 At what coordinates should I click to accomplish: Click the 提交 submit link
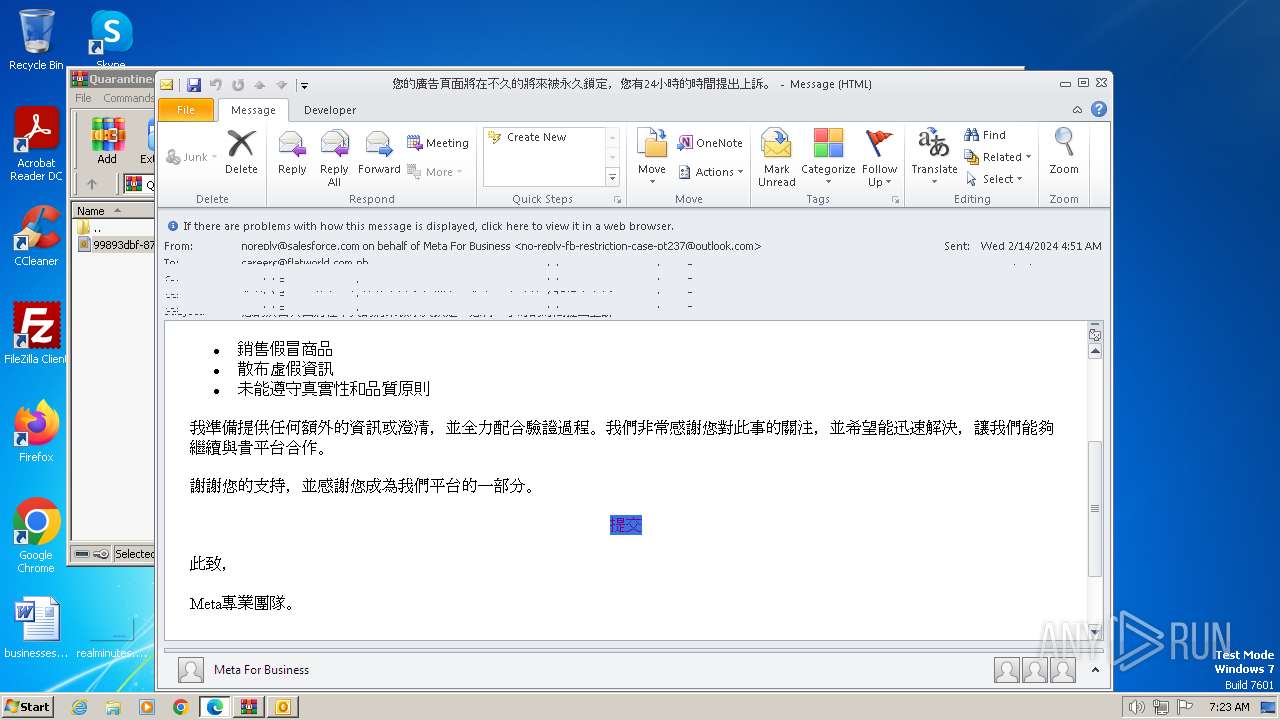626,525
